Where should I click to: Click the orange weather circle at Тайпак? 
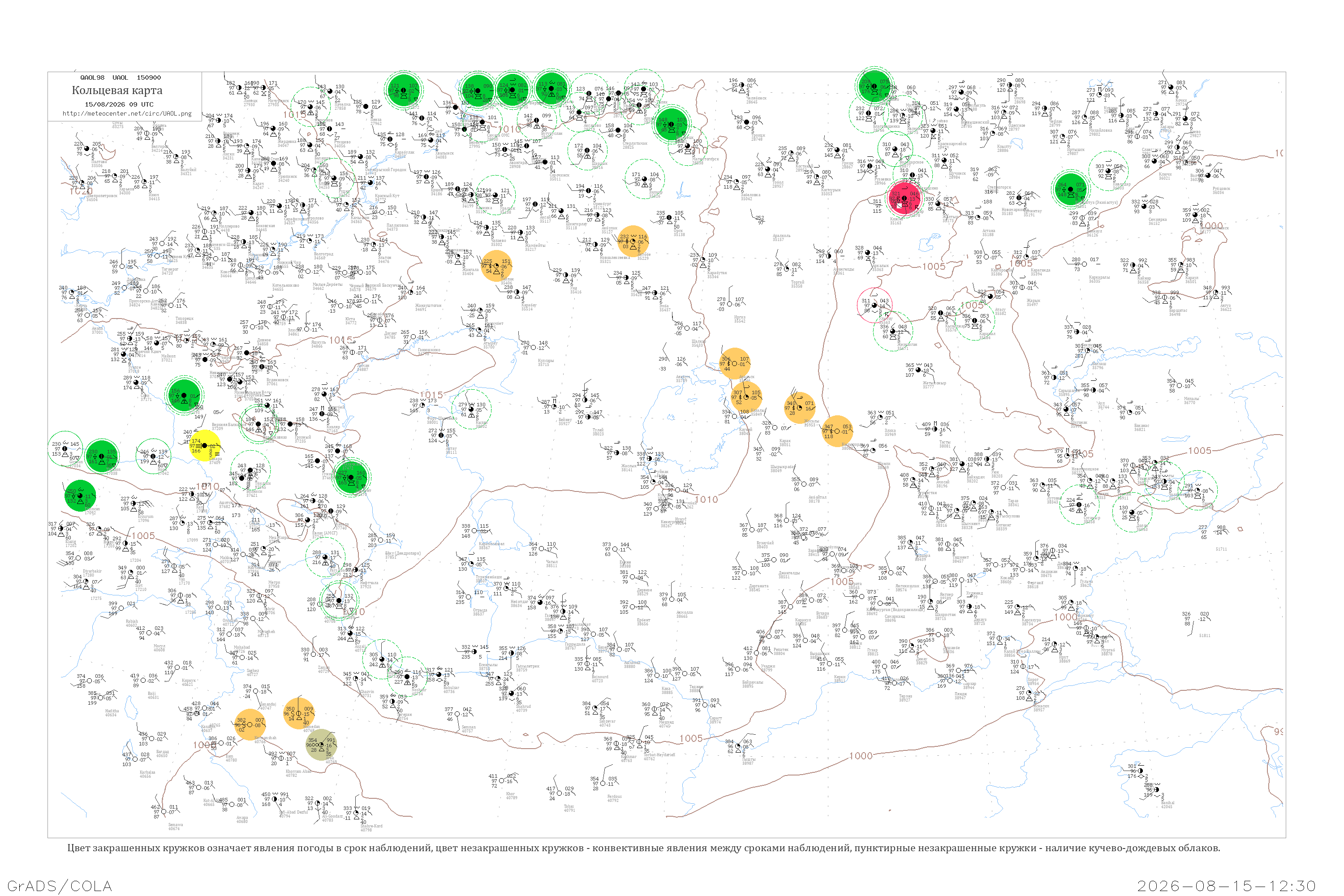tap(496, 266)
